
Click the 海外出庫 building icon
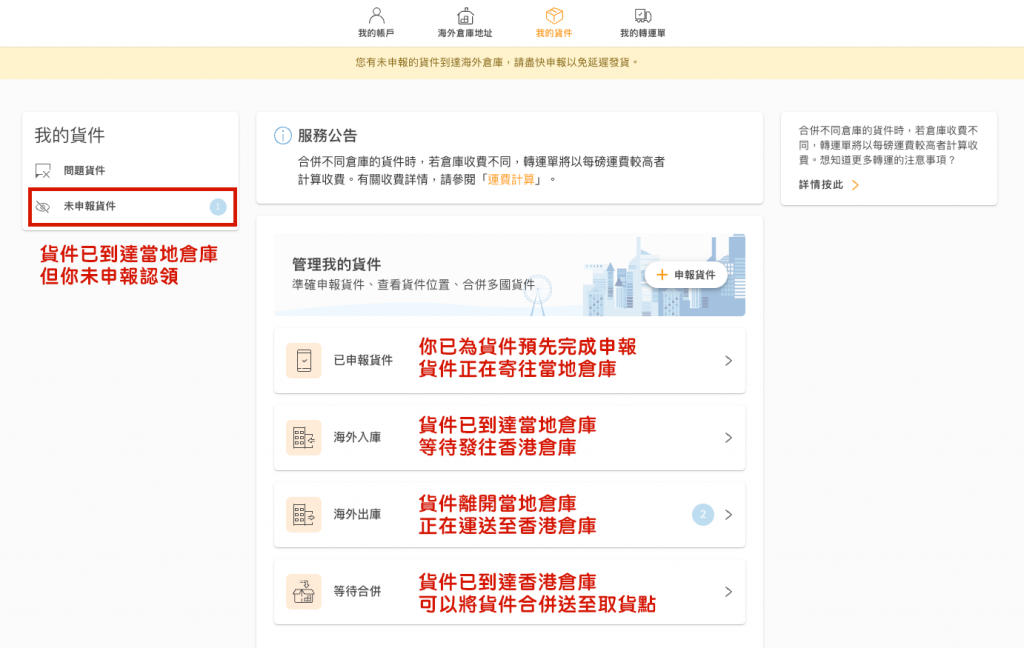(x=304, y=515)
